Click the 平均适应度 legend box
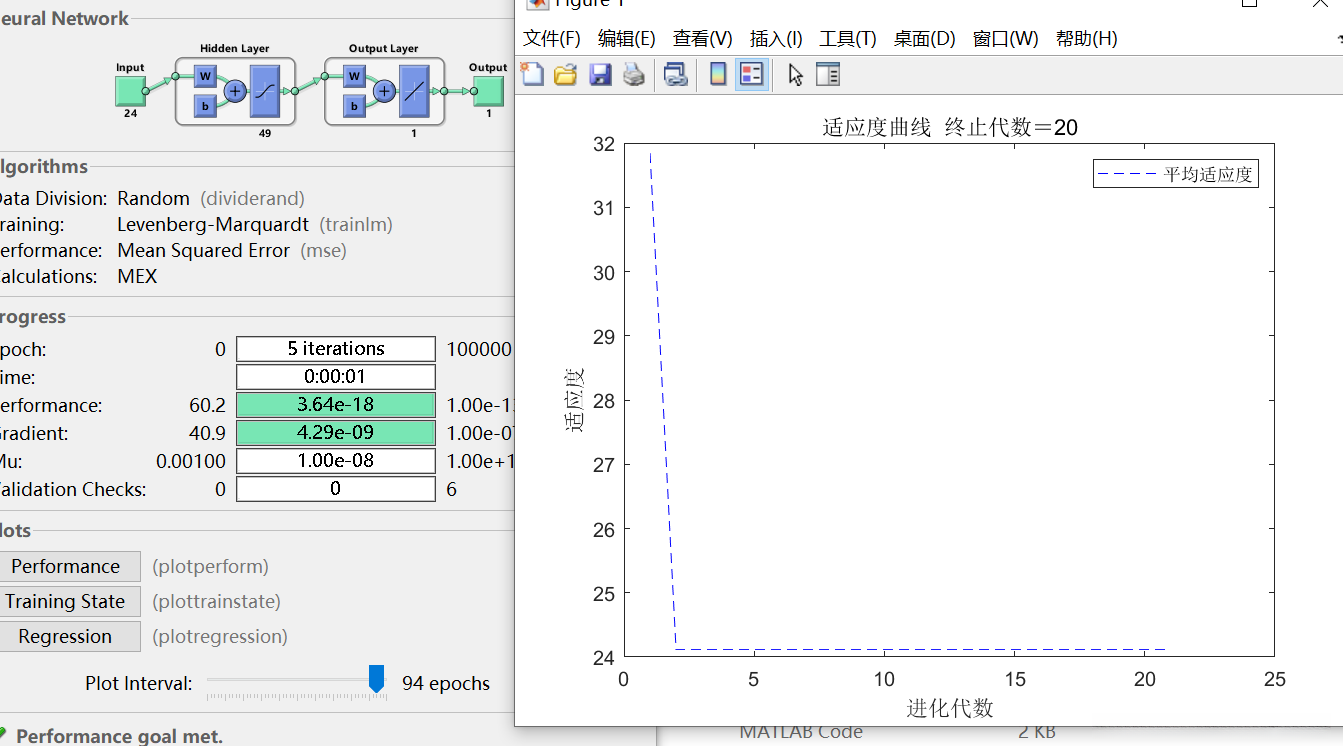The width and height of the screenshot is (1343, 746). (x=1175, y=174)
